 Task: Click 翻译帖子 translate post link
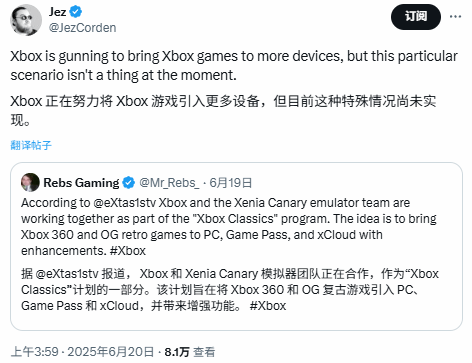(31, 145)
